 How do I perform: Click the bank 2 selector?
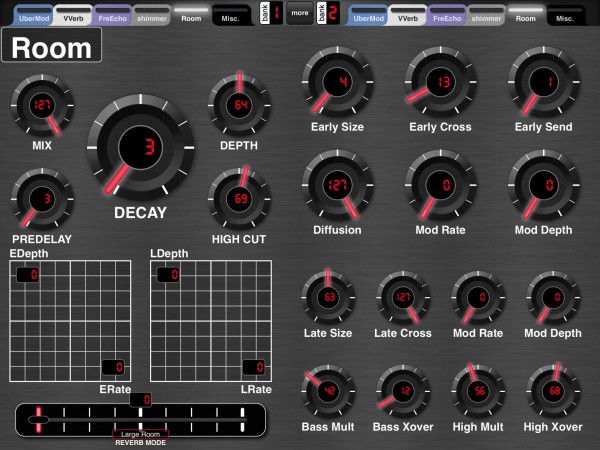[x=328, y=13]
